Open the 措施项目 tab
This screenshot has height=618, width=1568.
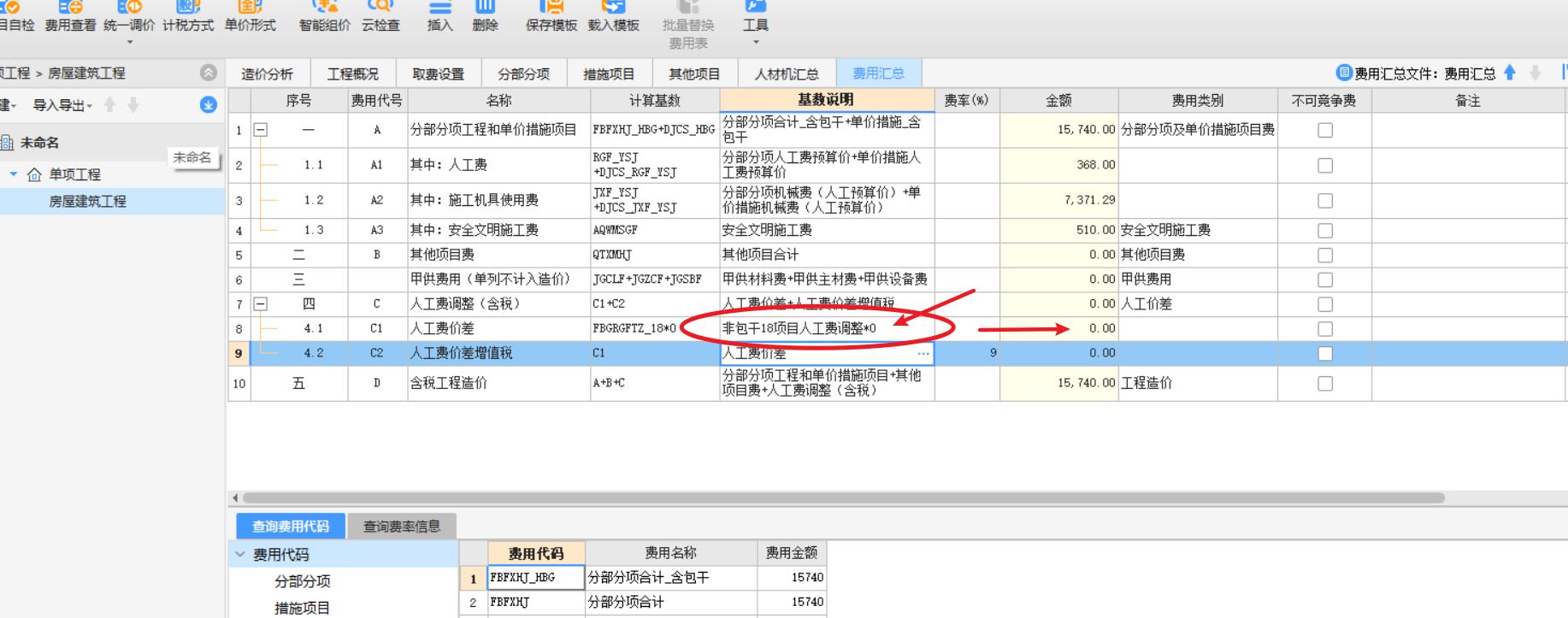click(x=609, y=74)
